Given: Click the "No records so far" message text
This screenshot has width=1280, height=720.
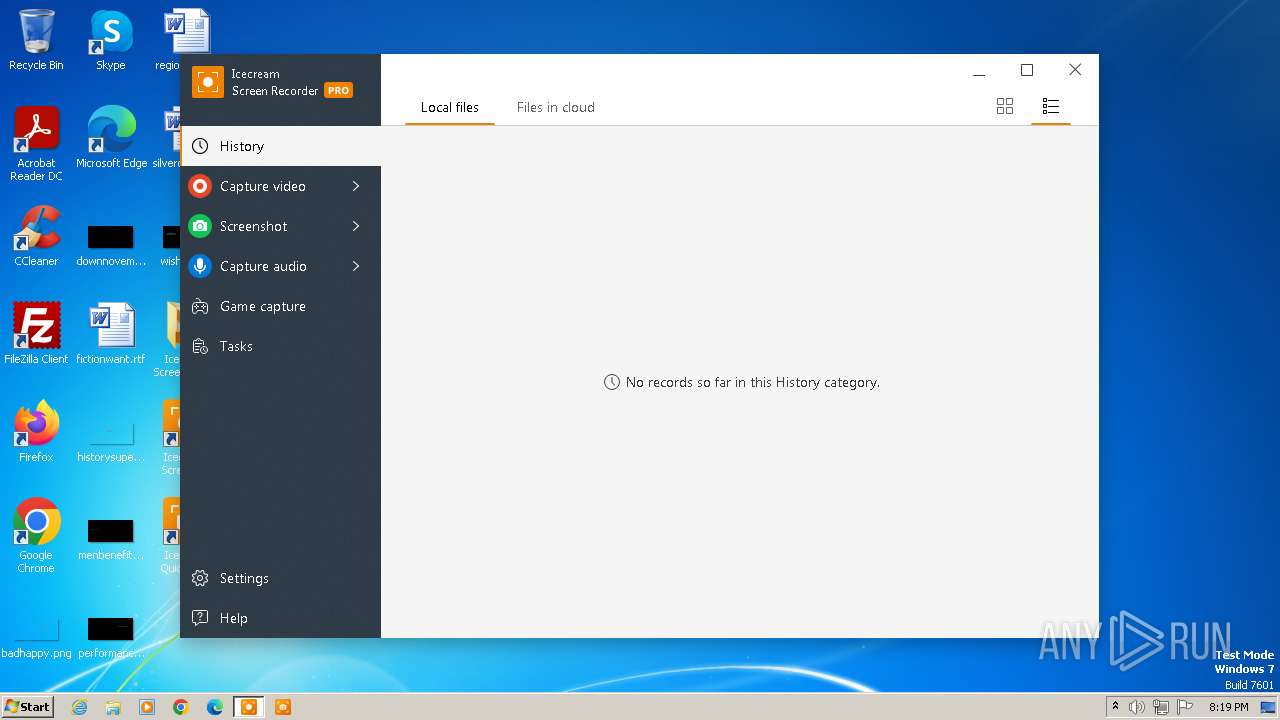Looking at the screenshot, I should pyautogui.click(x=752, y=382).
